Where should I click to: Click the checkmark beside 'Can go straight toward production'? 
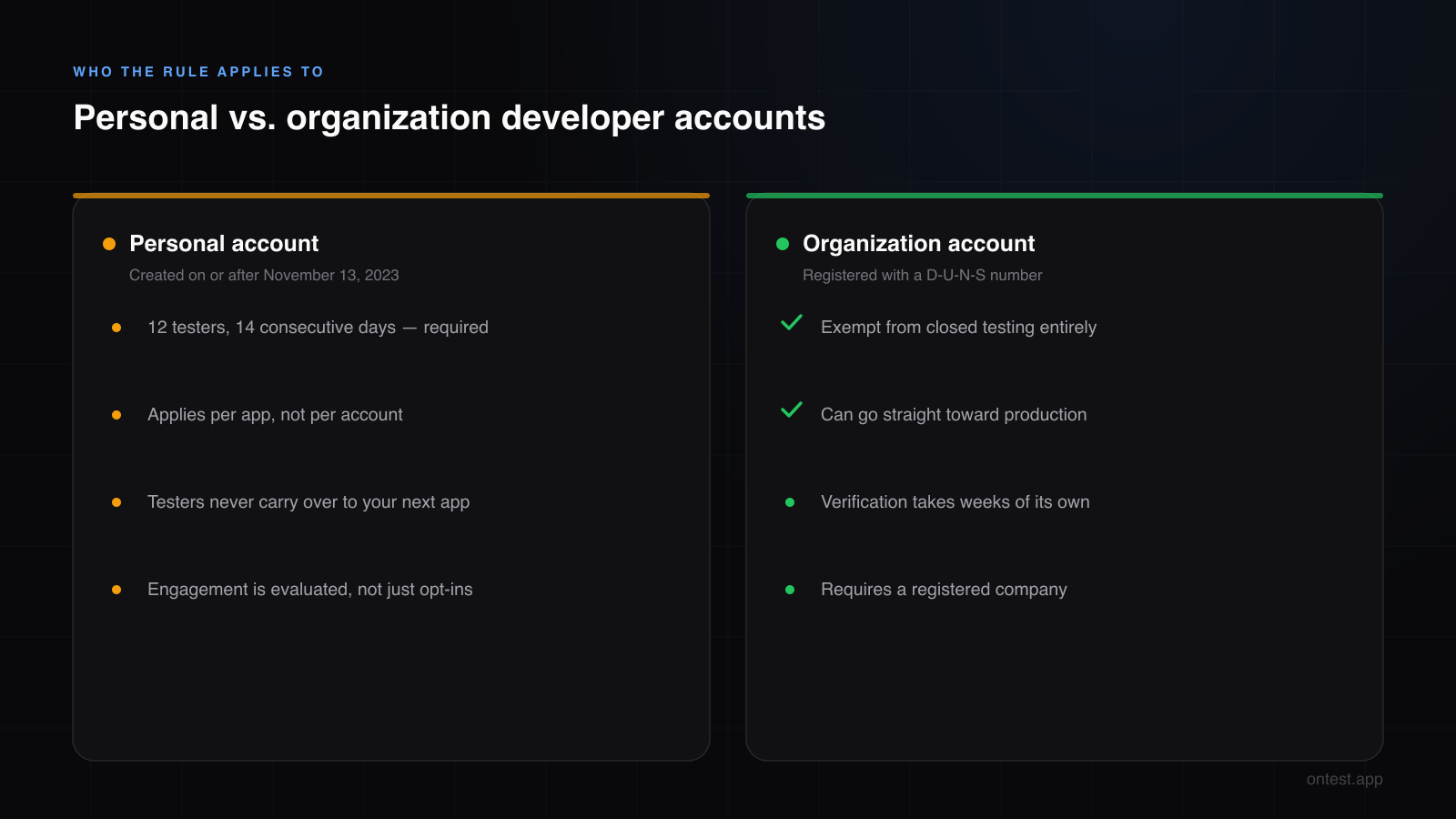pos(792,410)
